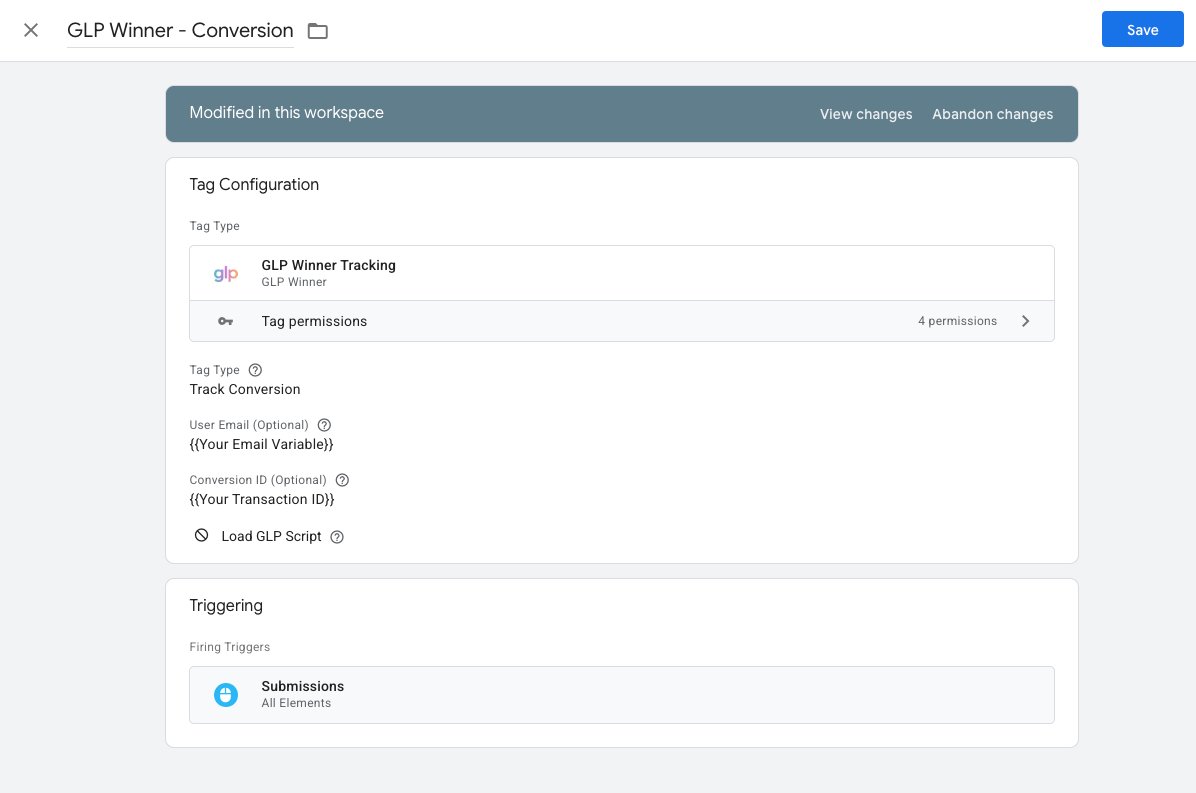Rename the tag title 'GLP Winner - Conversion'
This screenshot has height=793, width=1196.
(180, 30)
